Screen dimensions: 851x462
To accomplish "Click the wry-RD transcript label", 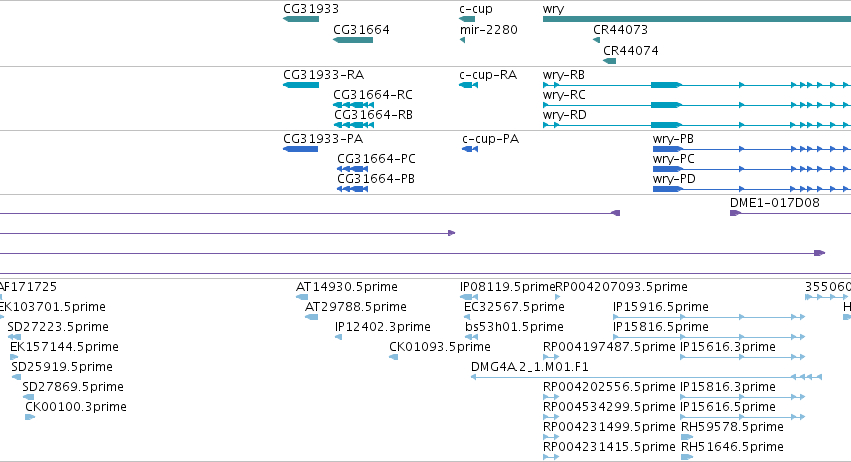I will pyautogui.click(x=564, y=115).
